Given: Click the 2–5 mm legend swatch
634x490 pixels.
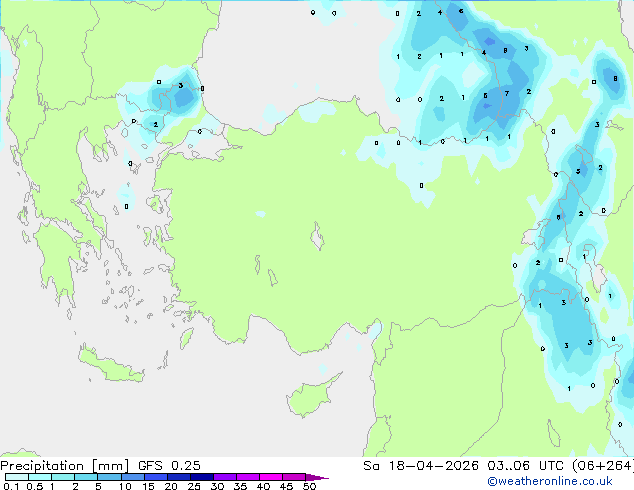Looking at the screenshot, I should (86, 477).
